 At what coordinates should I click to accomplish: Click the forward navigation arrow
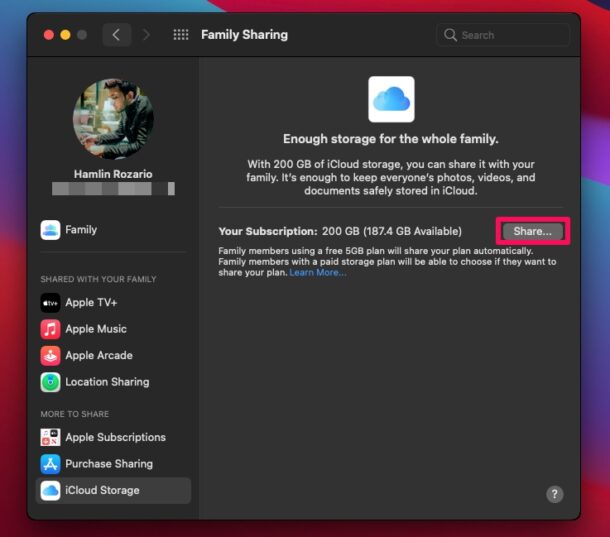tap(146, 35)
